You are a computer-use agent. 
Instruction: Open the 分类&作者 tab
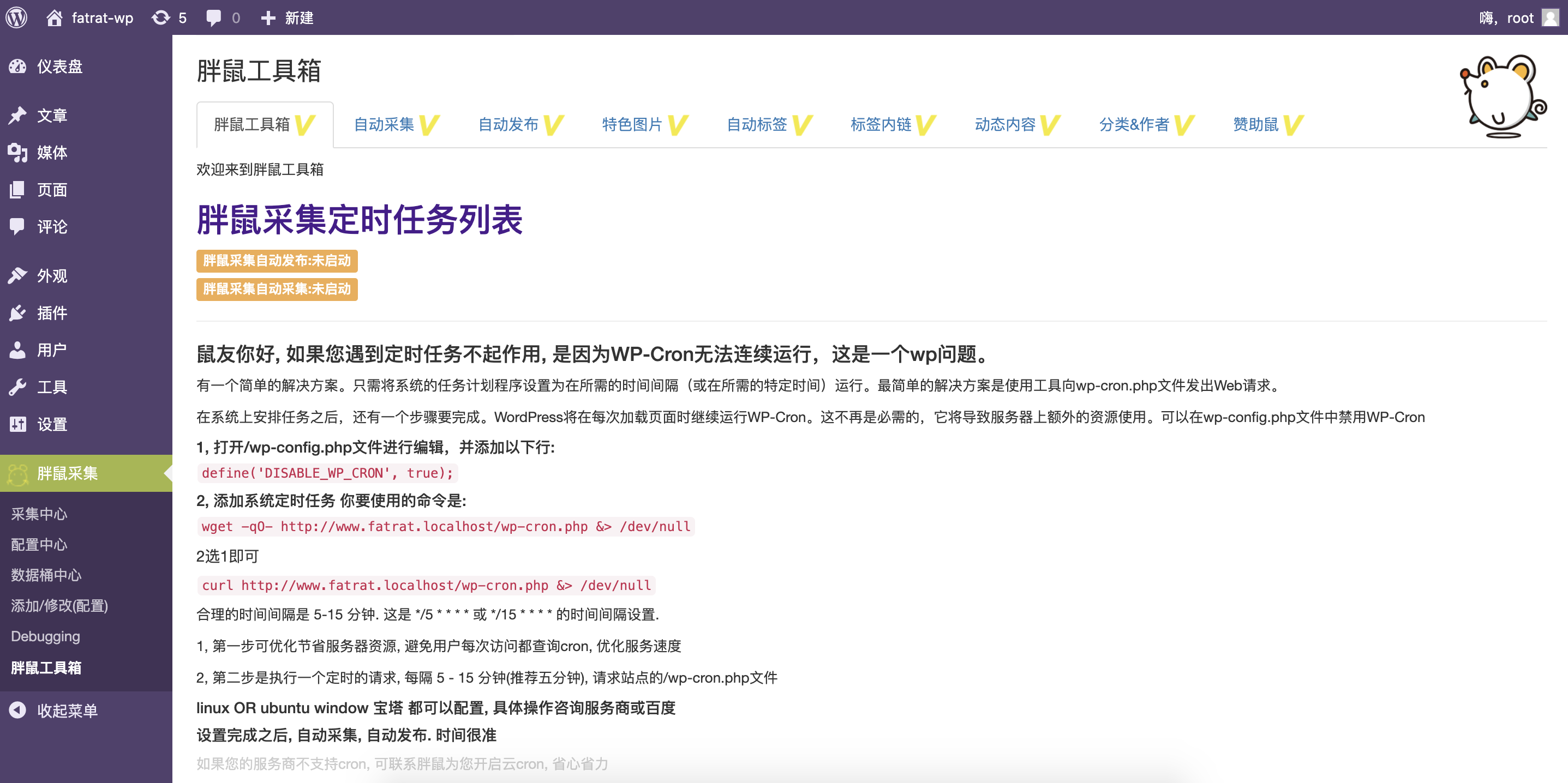(1146, 125)
